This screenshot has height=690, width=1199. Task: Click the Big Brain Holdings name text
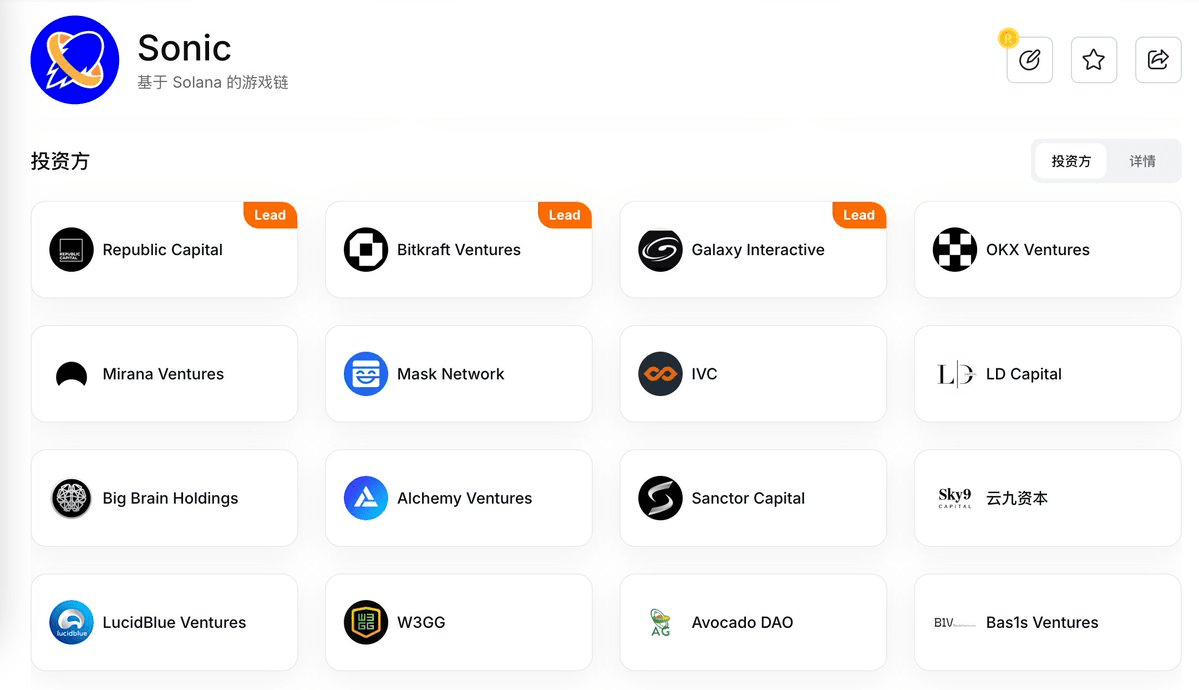tap(171, 498)
